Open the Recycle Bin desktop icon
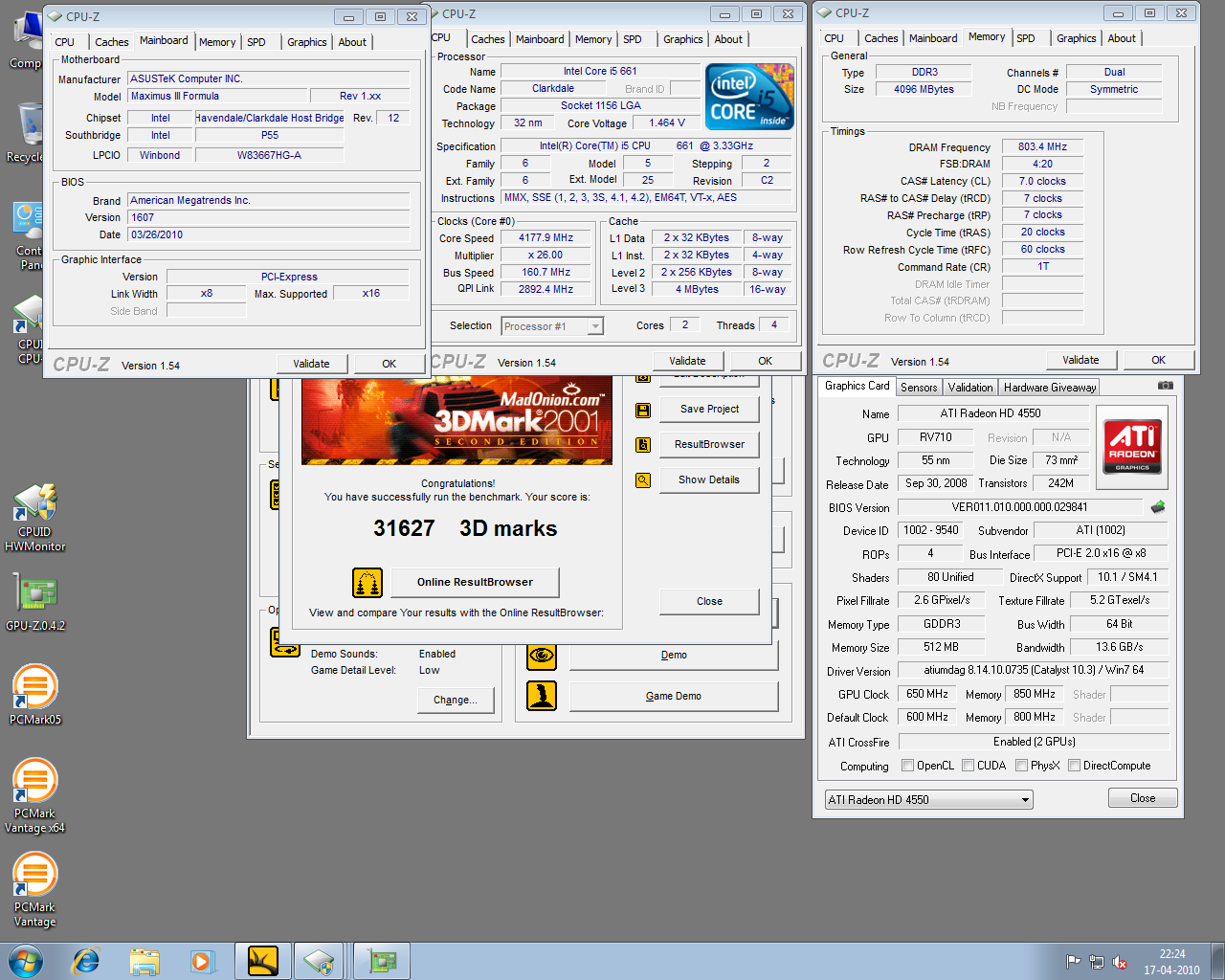This screenshot has width=1225, height=980. point(29,133)
